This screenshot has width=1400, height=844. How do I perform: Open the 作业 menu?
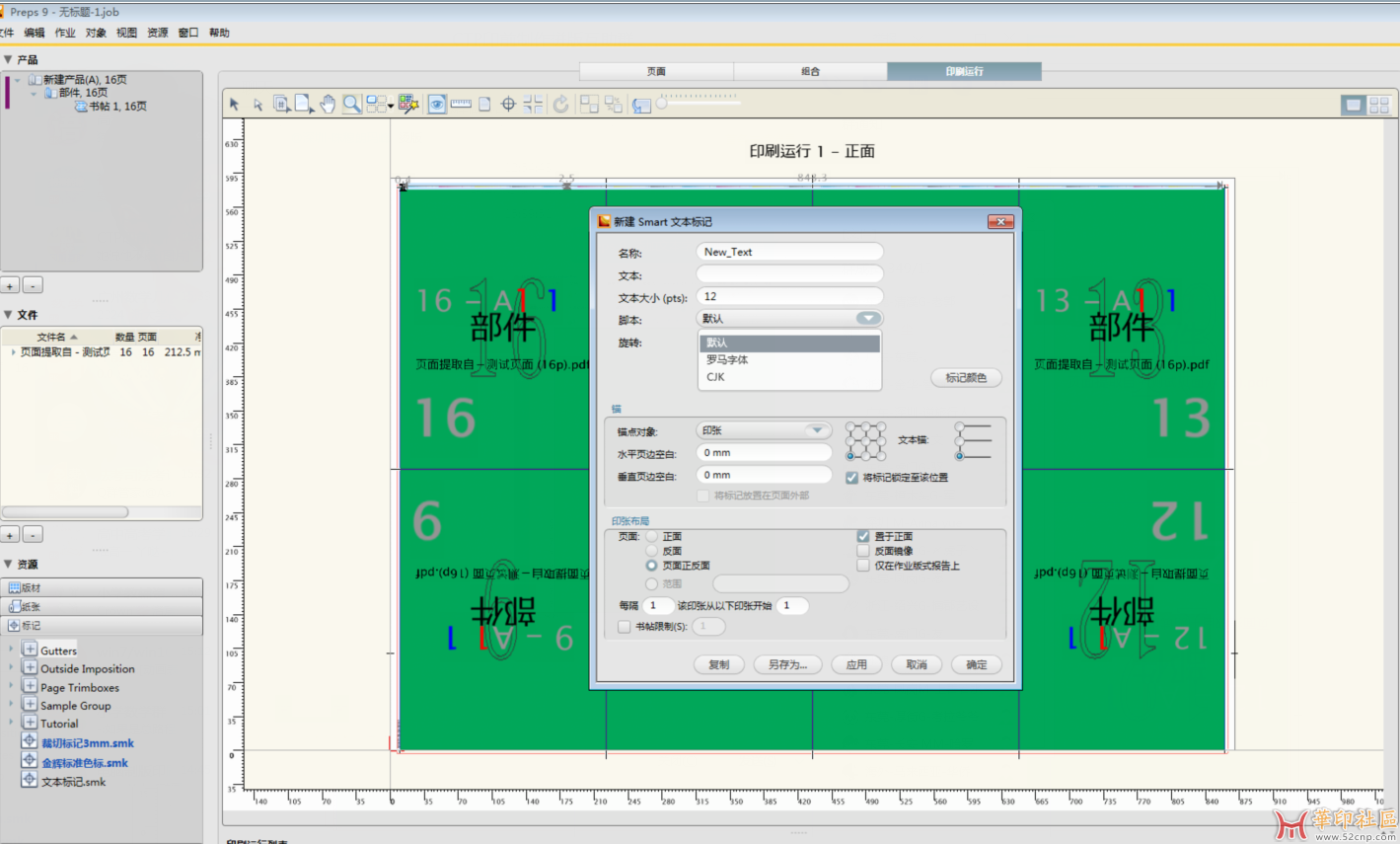(x=65, y=33)
